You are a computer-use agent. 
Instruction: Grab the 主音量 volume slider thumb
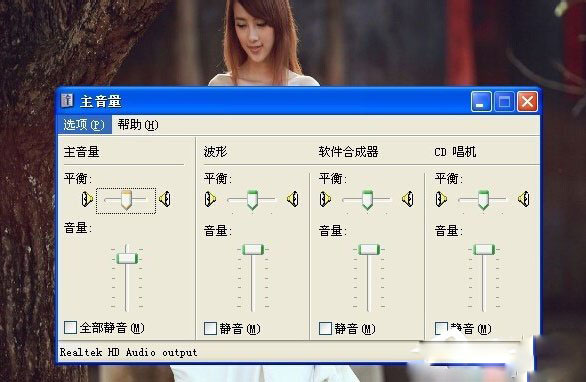coord(127,258)
